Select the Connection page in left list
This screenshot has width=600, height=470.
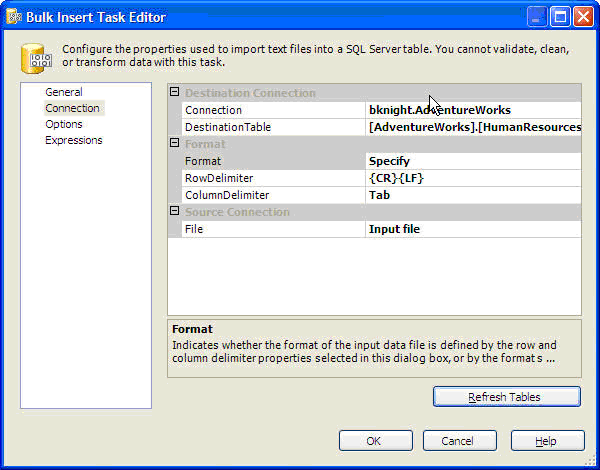72,108
